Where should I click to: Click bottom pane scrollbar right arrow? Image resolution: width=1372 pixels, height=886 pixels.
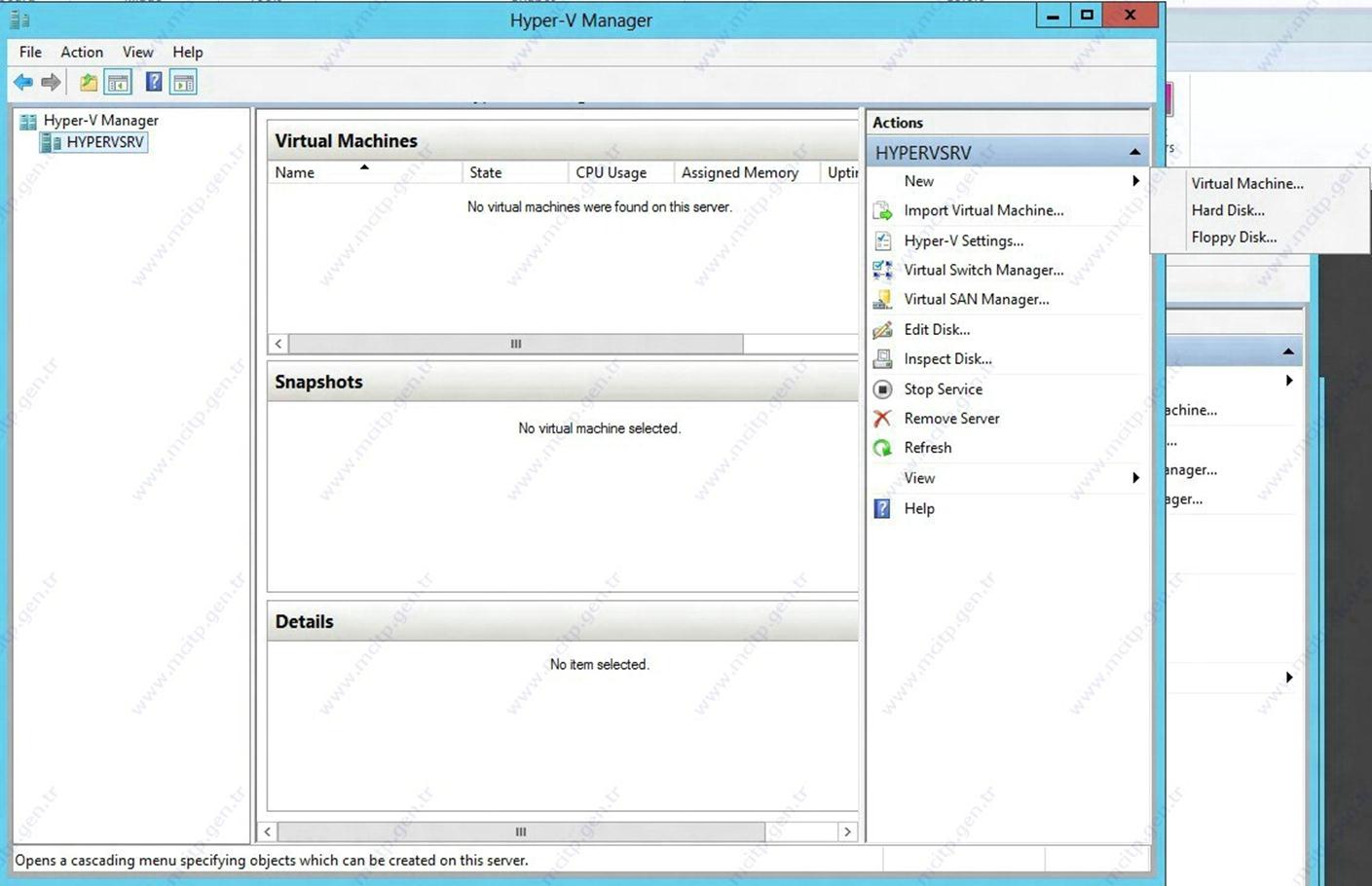(847, 832)
